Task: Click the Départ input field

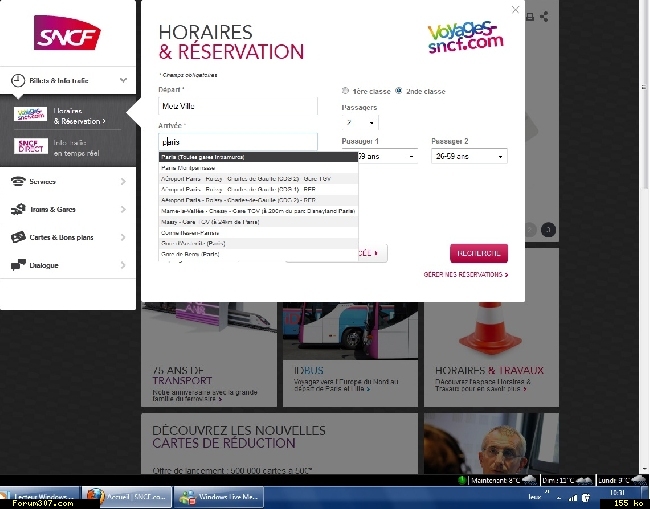Action: point(237,105)
